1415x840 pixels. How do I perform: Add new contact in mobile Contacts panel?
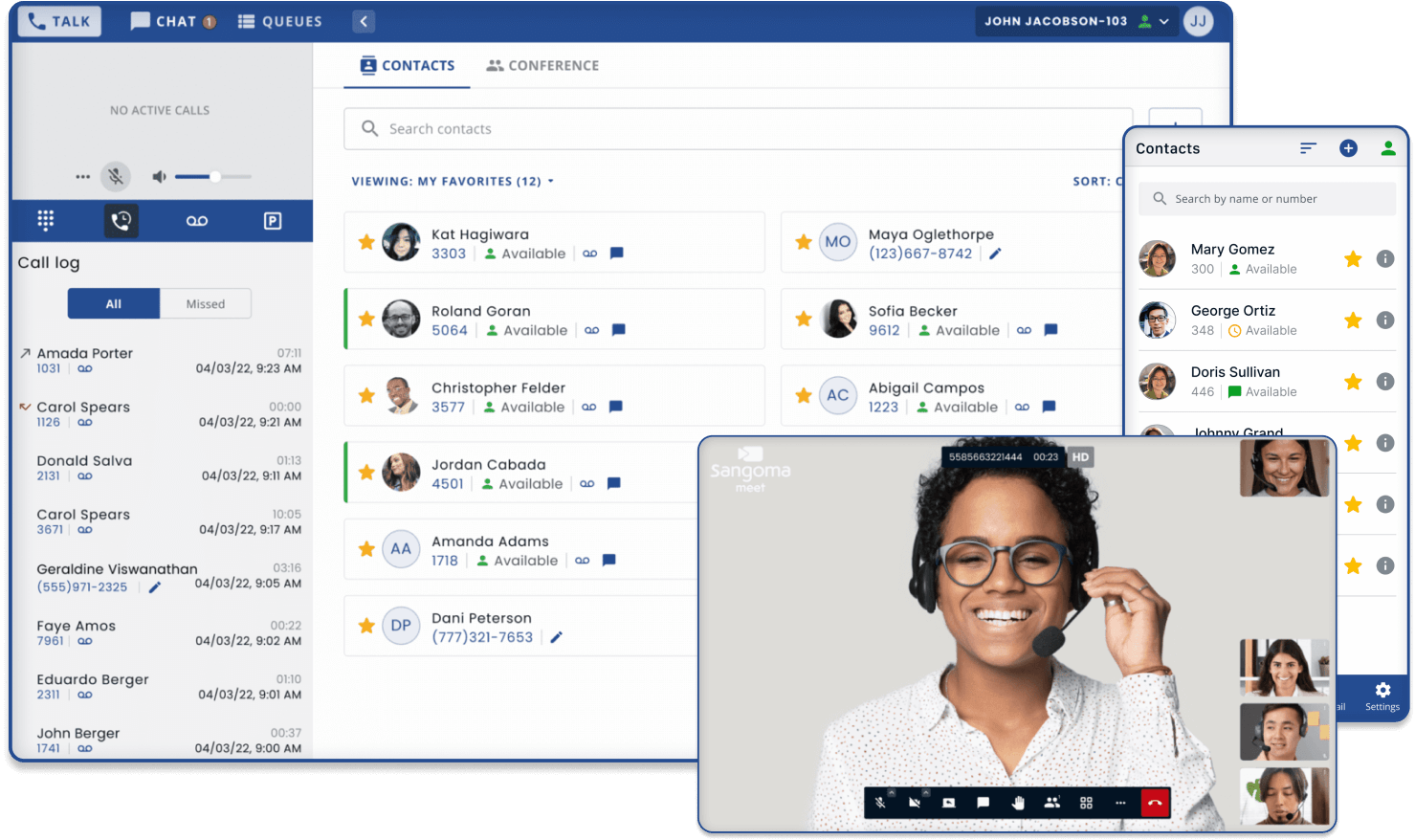pos(1348,148)
